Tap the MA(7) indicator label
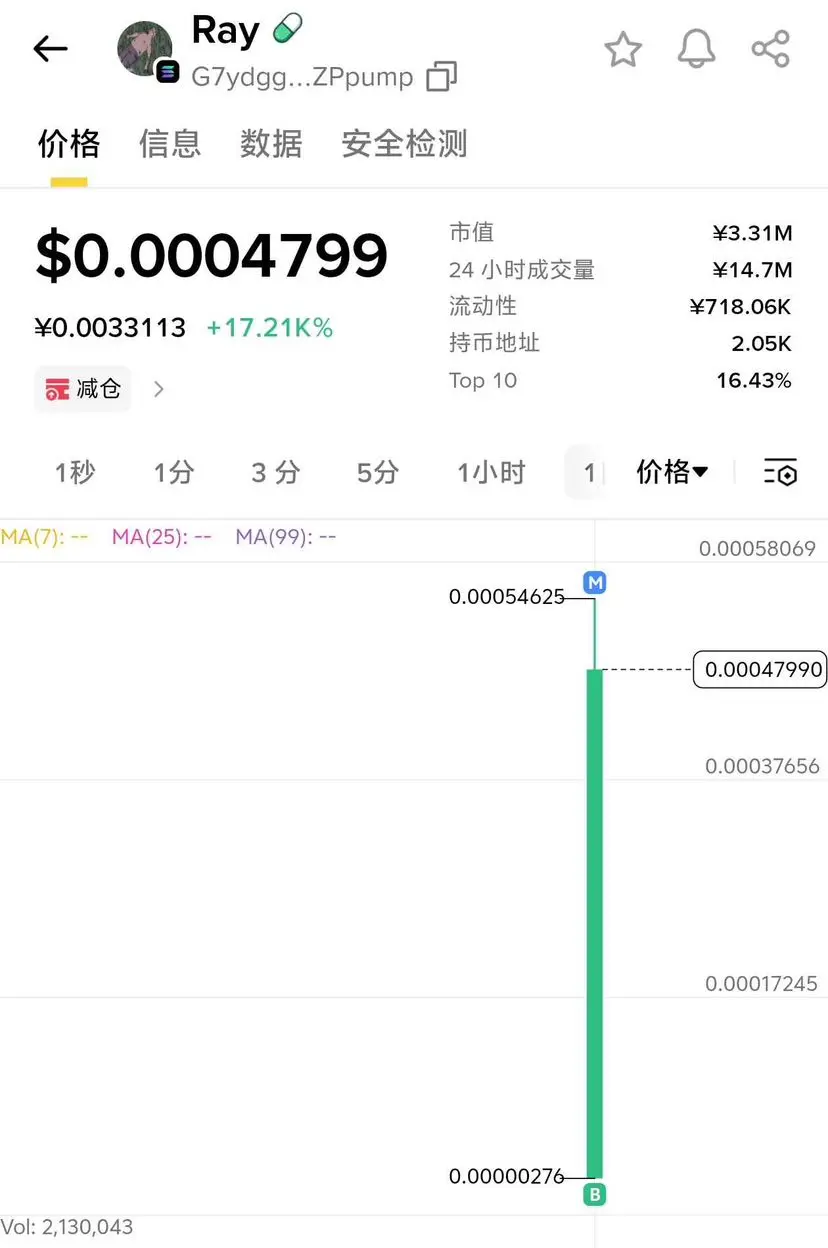The width and height of the screenshot is (828, 1248). [44, 537]
